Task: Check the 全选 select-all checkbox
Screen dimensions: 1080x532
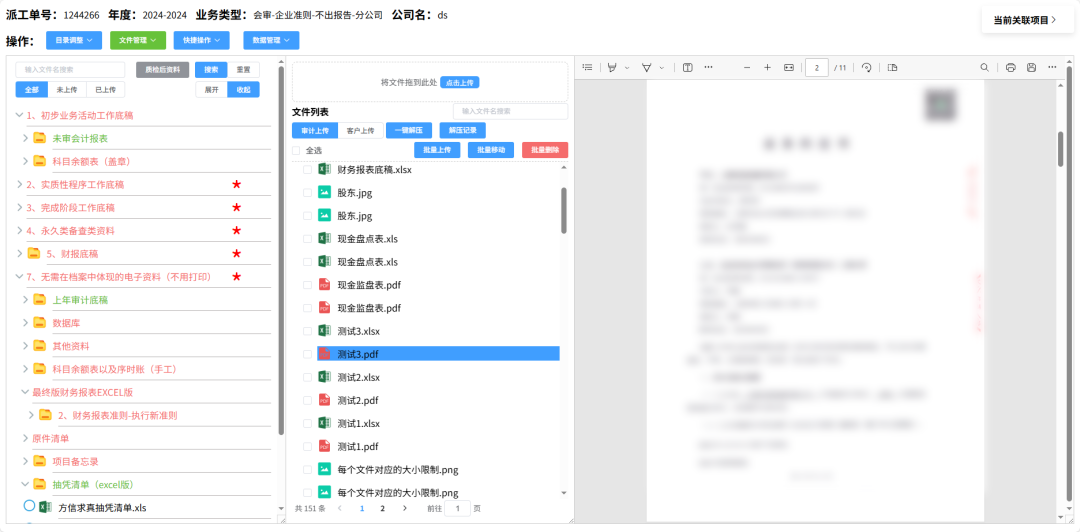Action: 296,150
